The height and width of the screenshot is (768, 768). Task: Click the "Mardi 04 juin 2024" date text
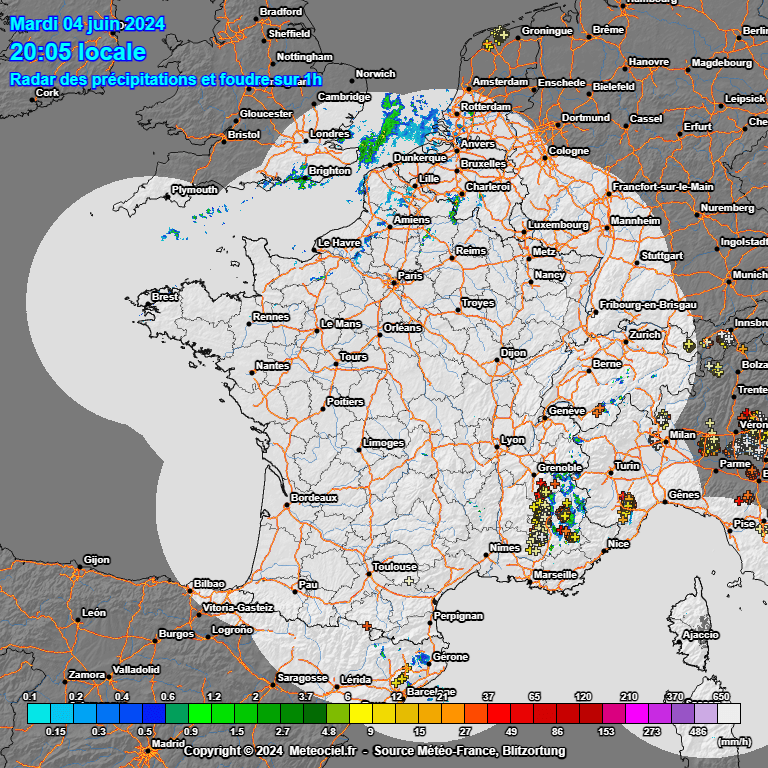coord(88,24)
